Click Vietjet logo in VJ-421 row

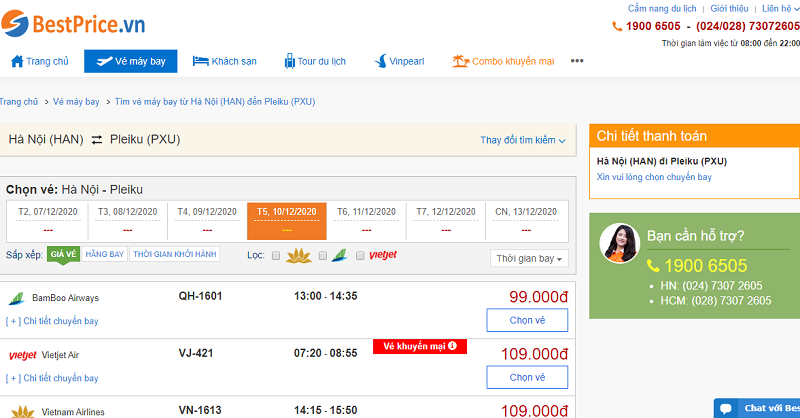pos(22,355)
